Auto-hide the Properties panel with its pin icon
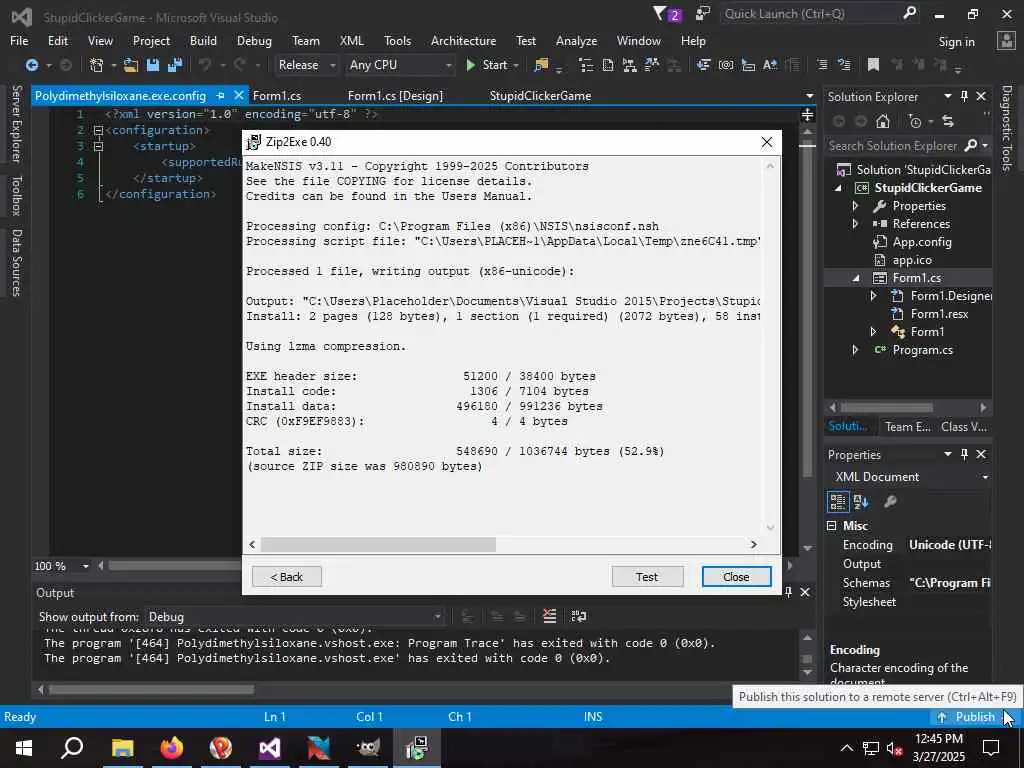This screenshot has height=768, width=1024. (x=965, y=454)
